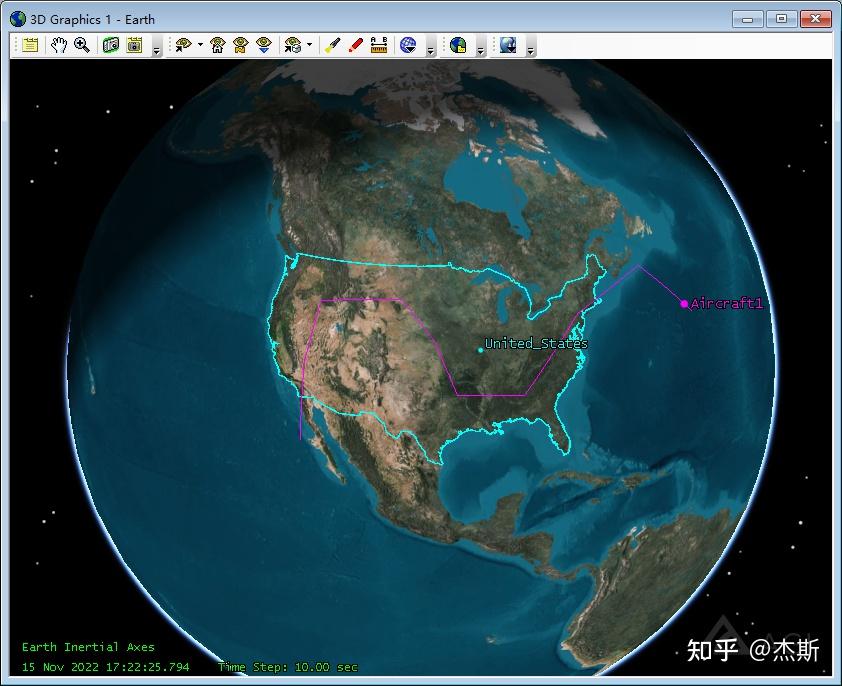Select the hand grab-globe tool

coord(59,45)
